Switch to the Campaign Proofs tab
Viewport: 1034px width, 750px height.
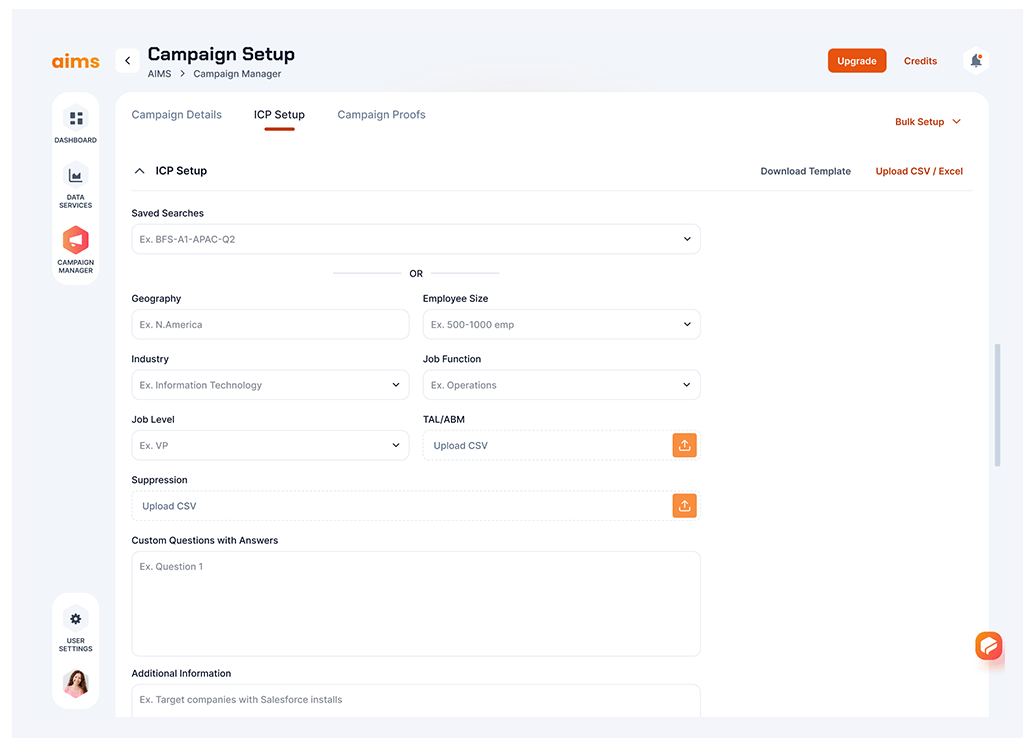point(381,115)
